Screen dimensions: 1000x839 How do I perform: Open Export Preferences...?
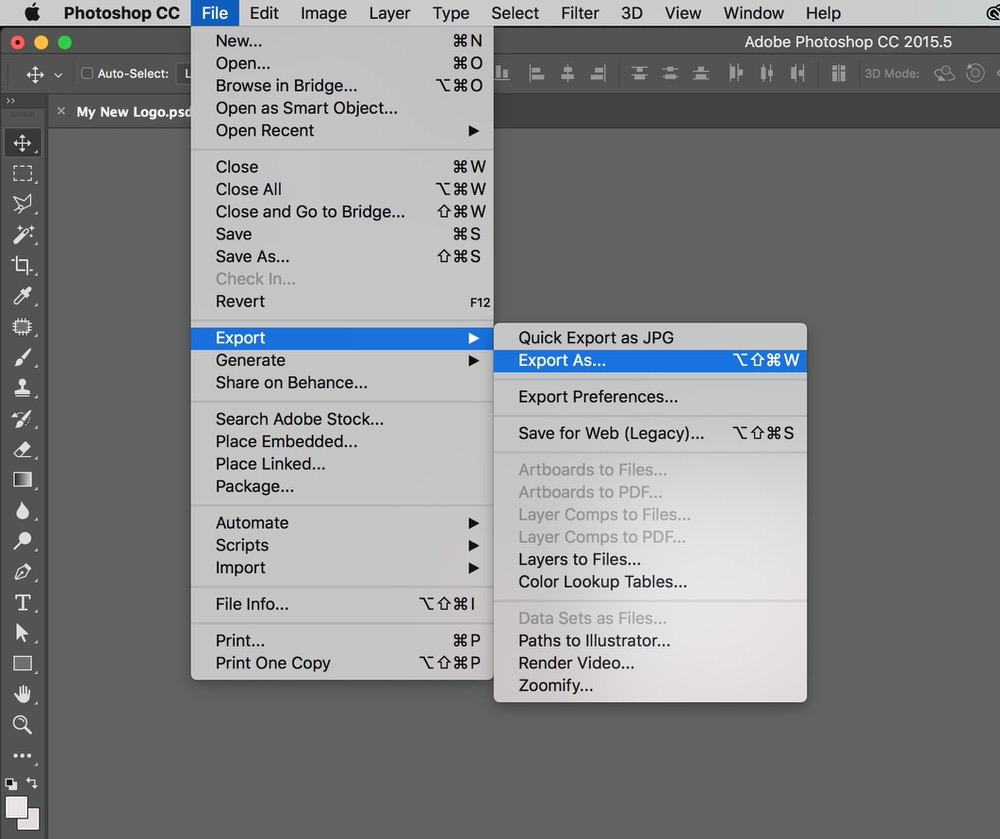pos(650,397)
